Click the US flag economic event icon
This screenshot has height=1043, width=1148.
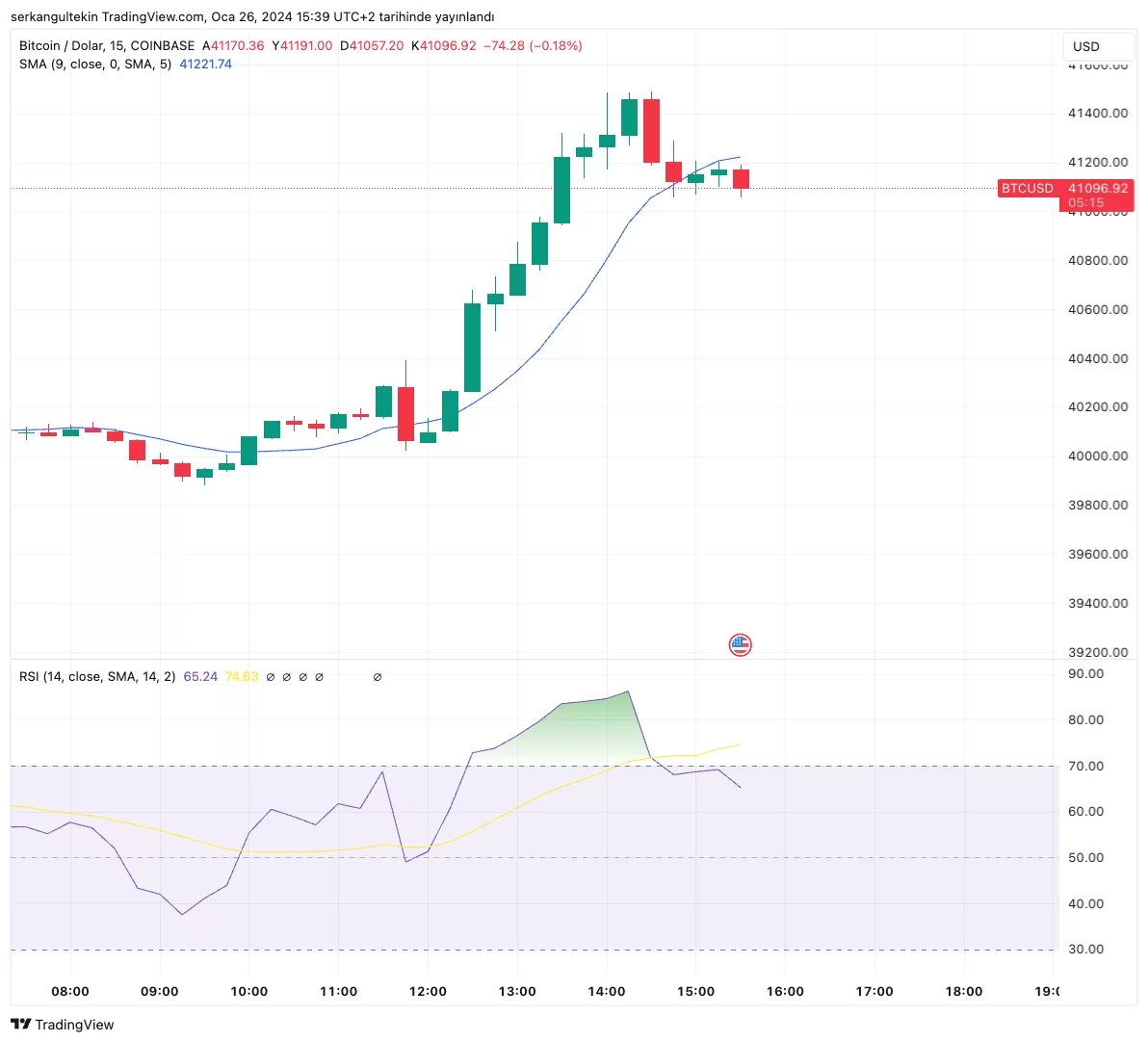[740, 645]
